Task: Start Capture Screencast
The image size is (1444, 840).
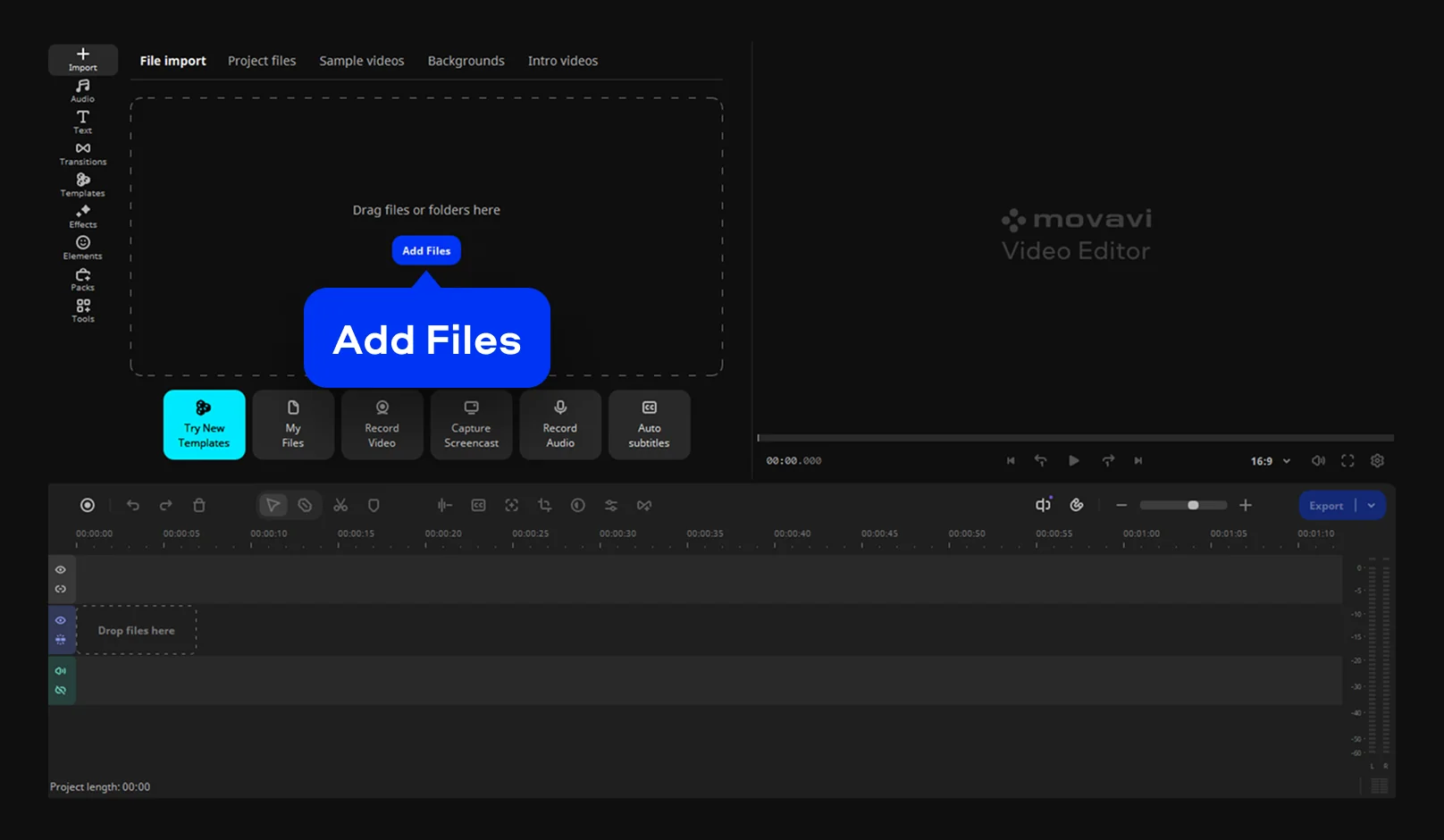Action: pos(471,424)
